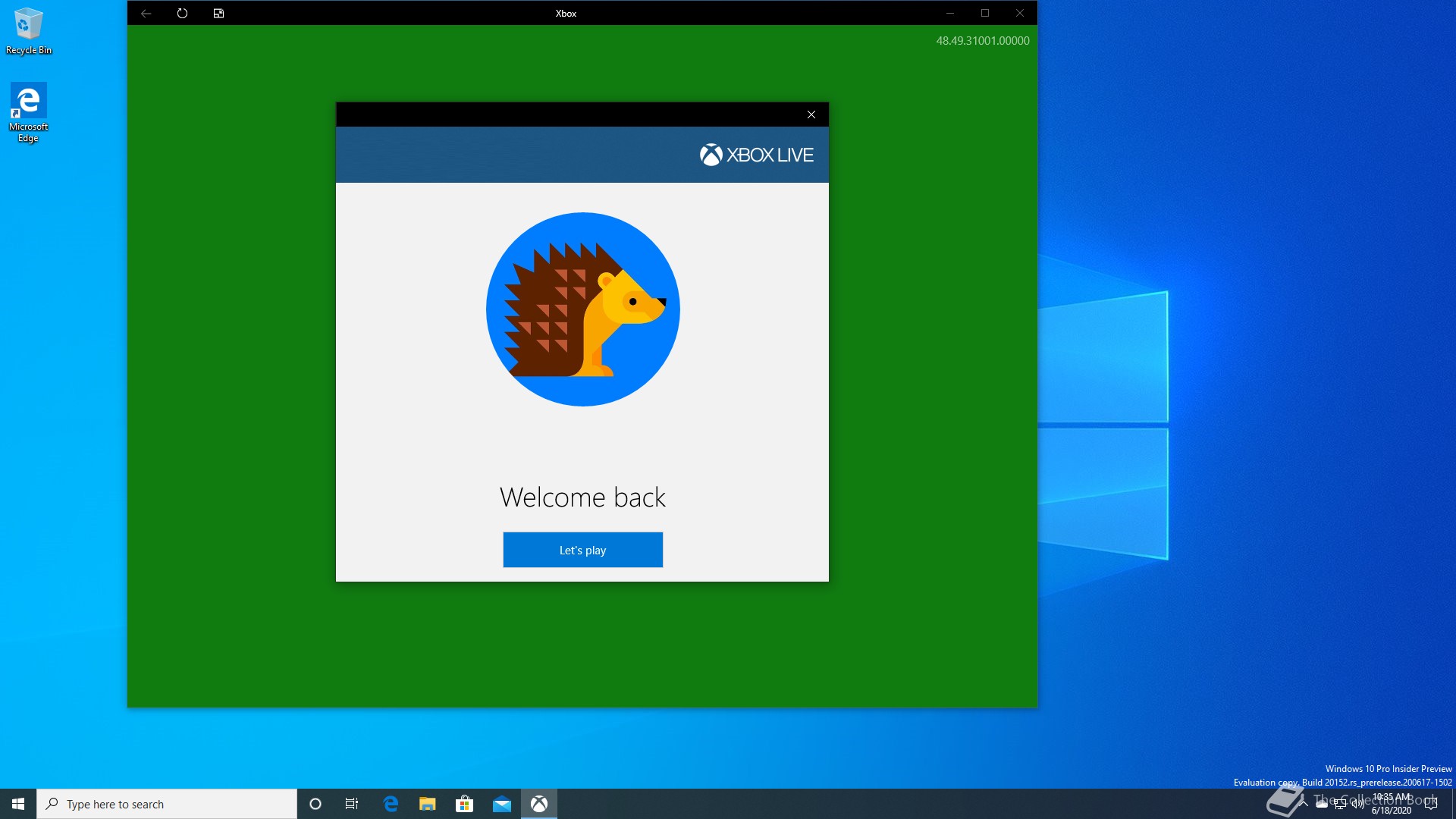The width and height of the screenshot is (1456, 819).
Task: Select the hedgehog gamerpic avatar
Action: pyautogui.click(x=582, y=309)
